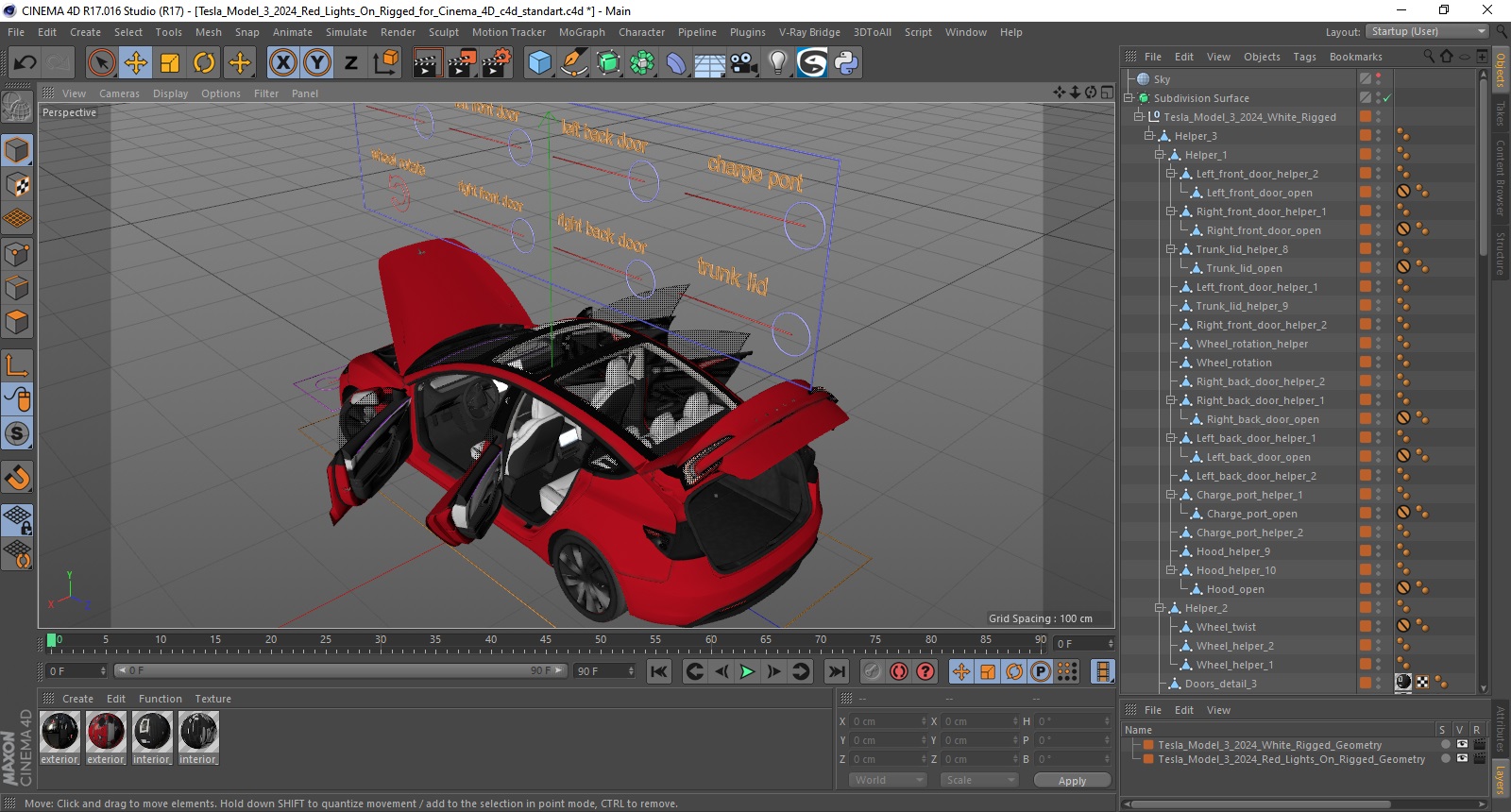Open the Character menu
This screenshot has height=812, width=1511.
click(642, 32)
